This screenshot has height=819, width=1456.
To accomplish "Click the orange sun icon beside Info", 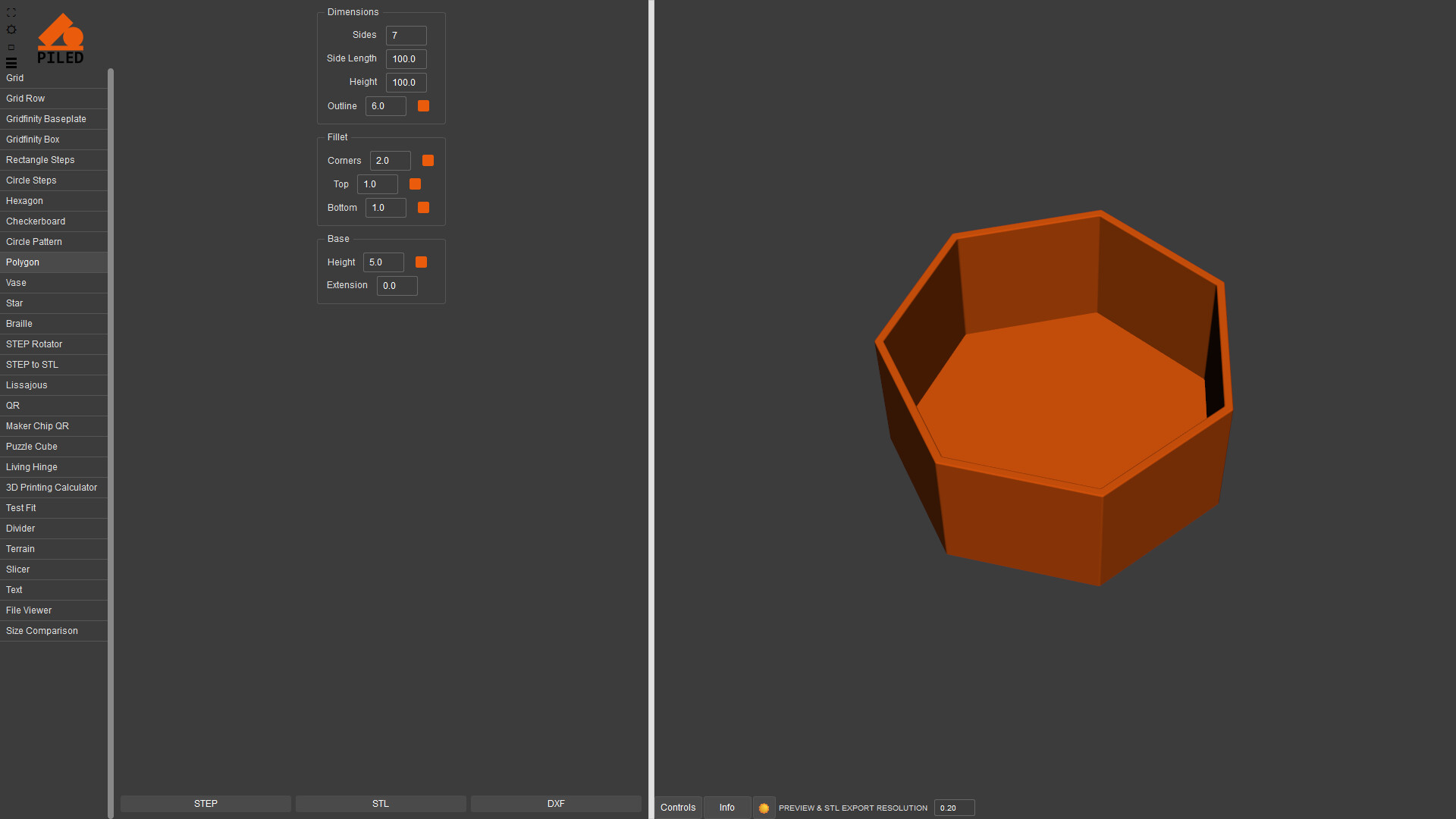I will coord(764,808).
